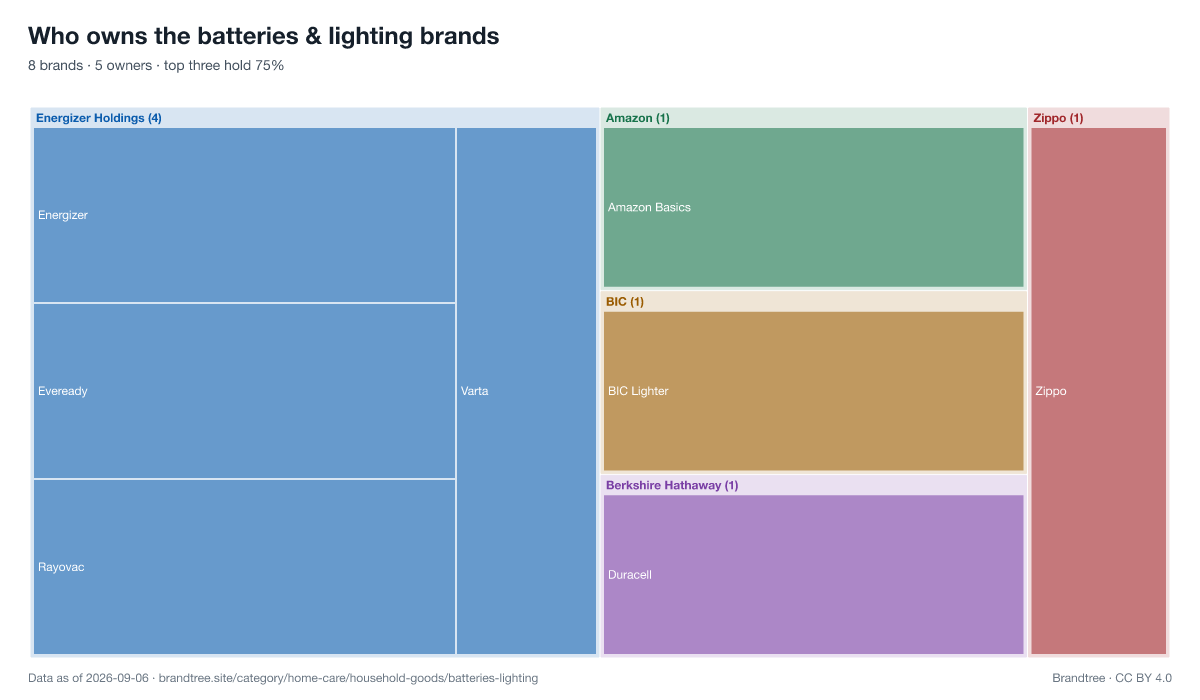Select the BIC (1) owner header
This screenshot has height=700, width=1200.
pyautogui.click(x=625, y=301)
